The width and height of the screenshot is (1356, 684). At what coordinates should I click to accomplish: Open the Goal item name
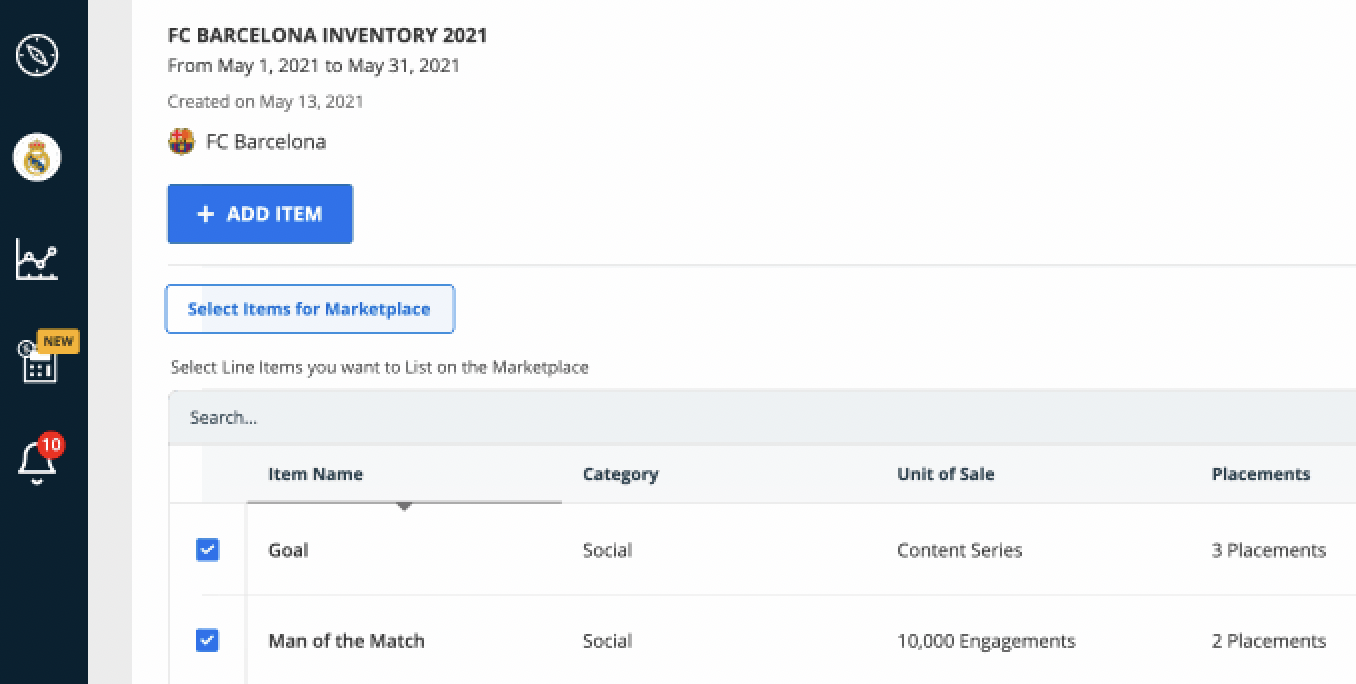tap(288, 550)
